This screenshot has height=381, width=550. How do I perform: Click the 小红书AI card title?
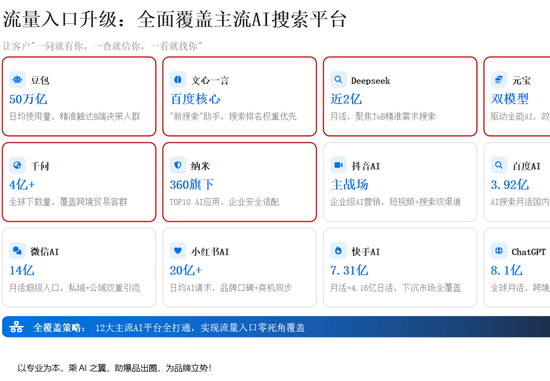pos(210,252)
